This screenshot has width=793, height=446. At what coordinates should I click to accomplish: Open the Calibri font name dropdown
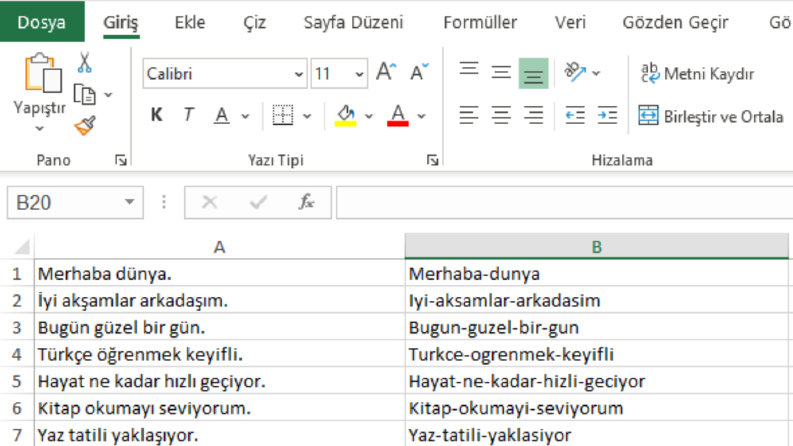pyautogui.click(x=298, y=74)
